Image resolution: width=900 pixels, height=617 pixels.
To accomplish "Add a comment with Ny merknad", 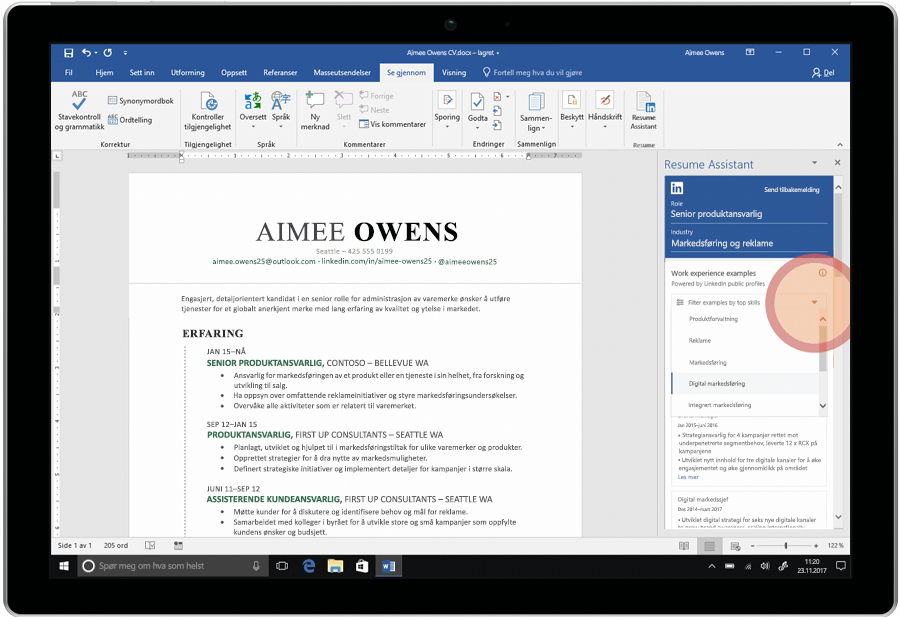I will point(315,102).
